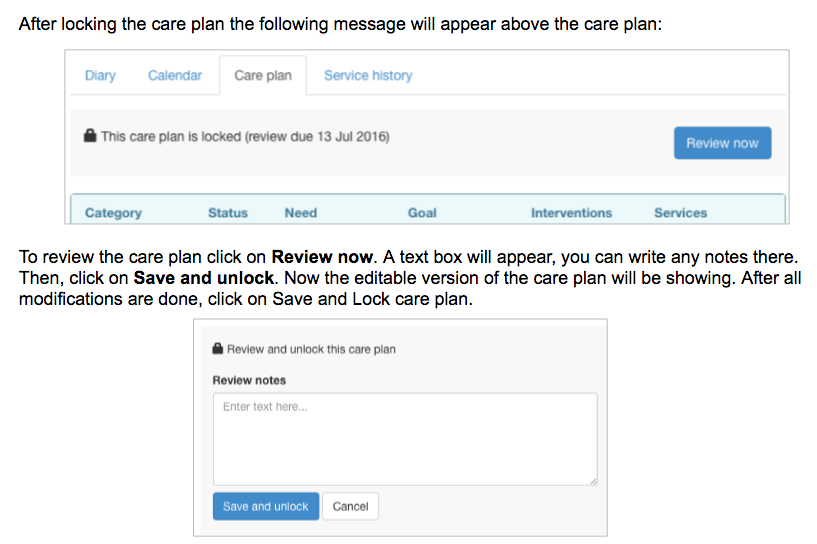Viewport: 817px width, 544px height.
Task: Click Save and unlock button
Action: [x=266, y=506]
